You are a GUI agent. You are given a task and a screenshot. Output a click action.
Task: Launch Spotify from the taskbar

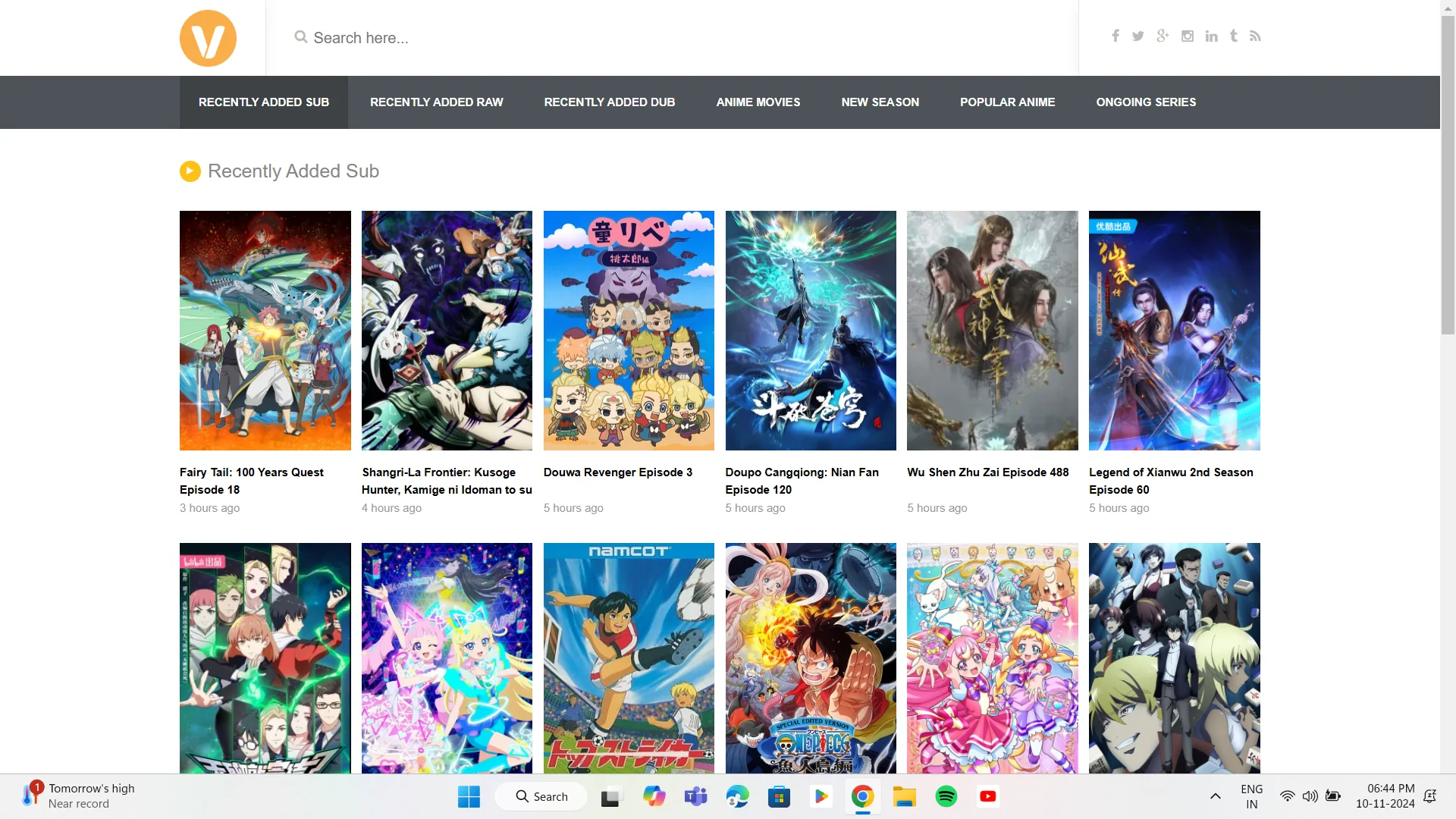point(946,796)
